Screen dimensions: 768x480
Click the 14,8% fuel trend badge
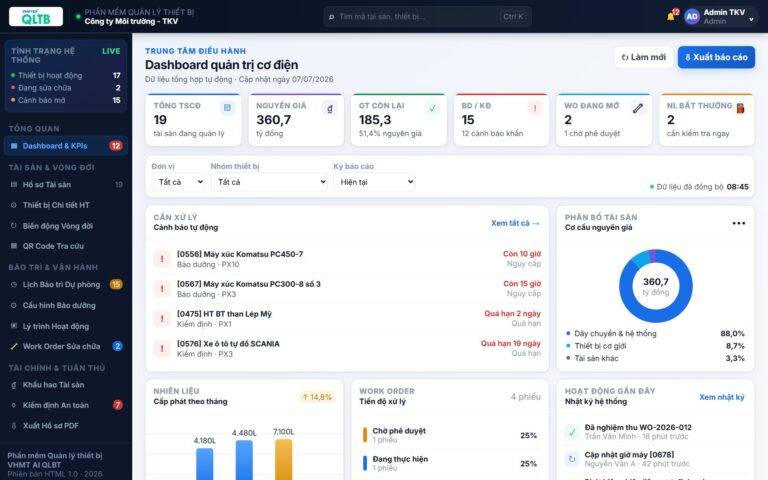pos(317,397)
